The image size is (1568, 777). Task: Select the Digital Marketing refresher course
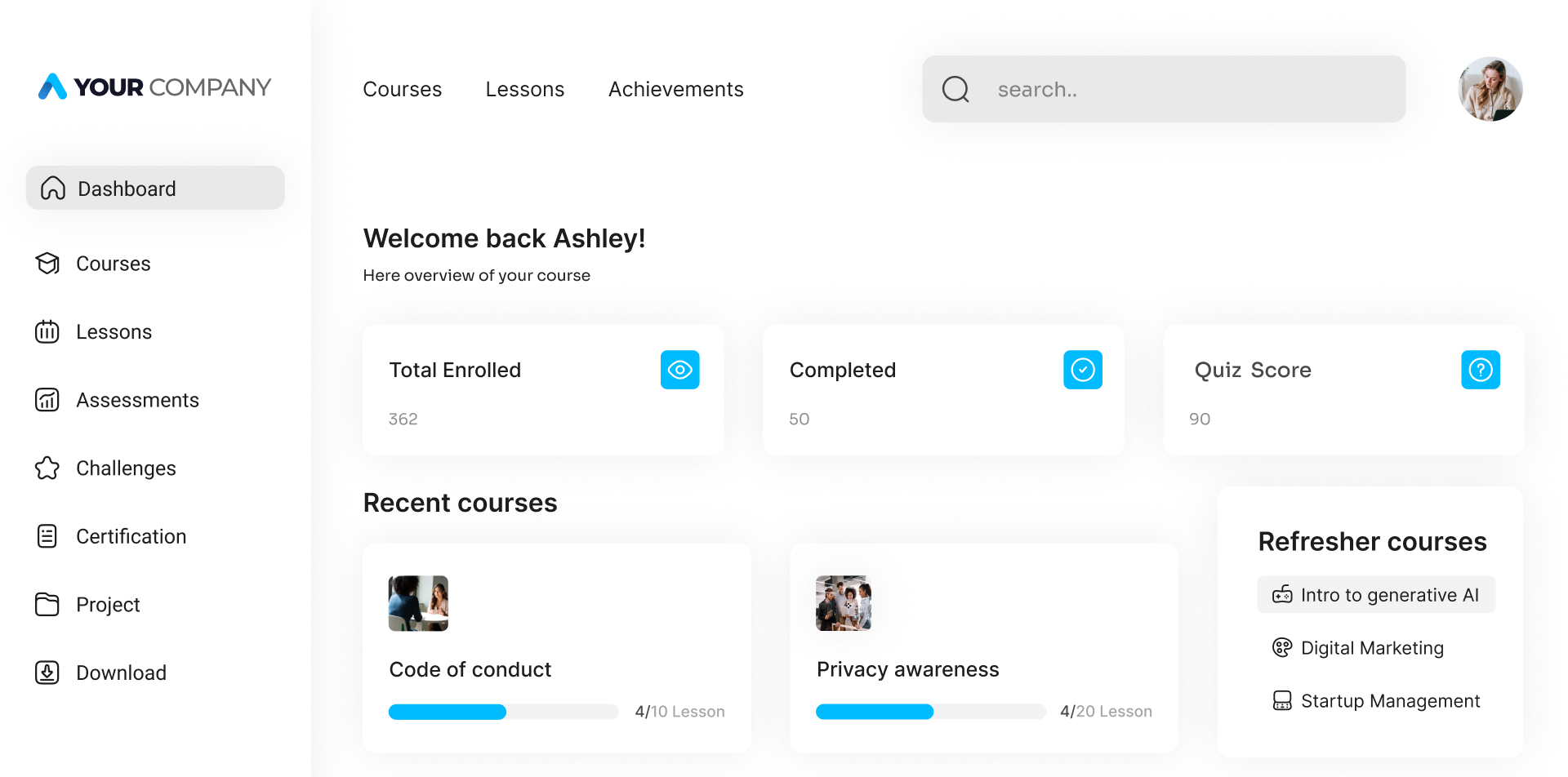click(1372, 648)
